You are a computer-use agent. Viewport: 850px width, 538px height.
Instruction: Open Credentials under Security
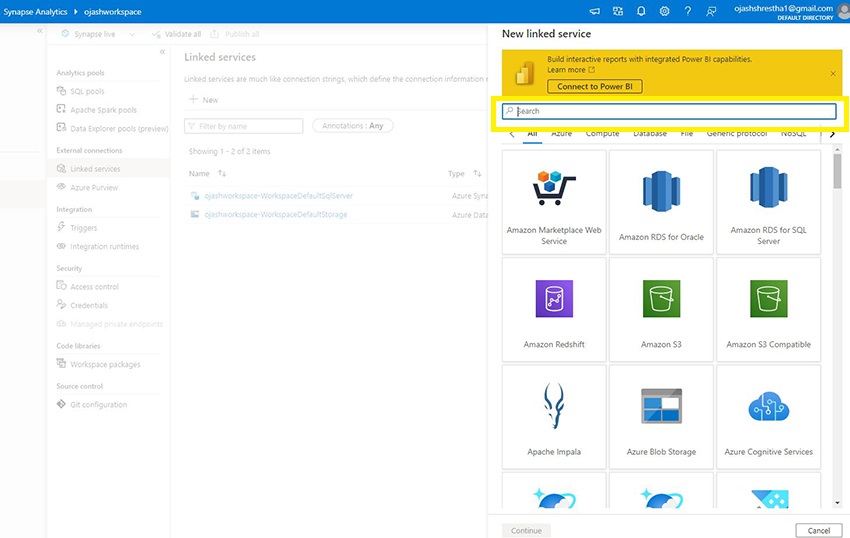[82, 305]
